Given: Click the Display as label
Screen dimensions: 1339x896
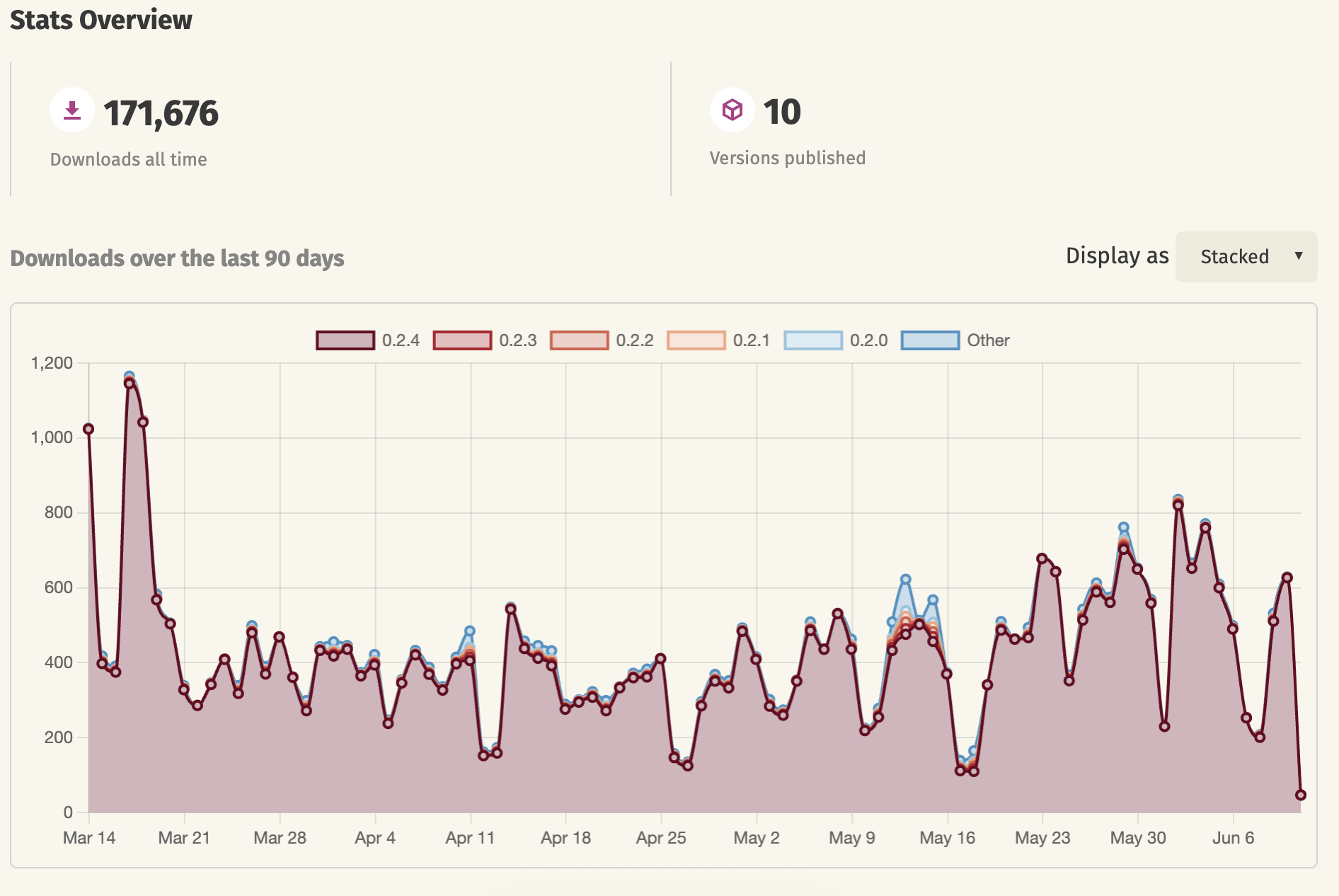Looking at the screenshot, I should coord(1117,255).
